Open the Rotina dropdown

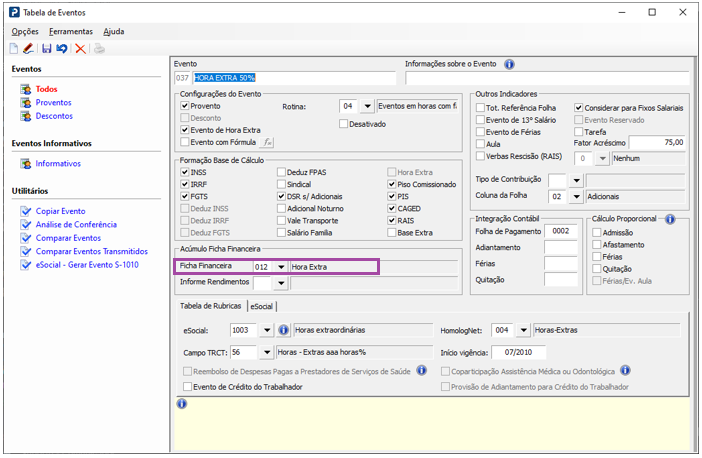click(367, 106)
